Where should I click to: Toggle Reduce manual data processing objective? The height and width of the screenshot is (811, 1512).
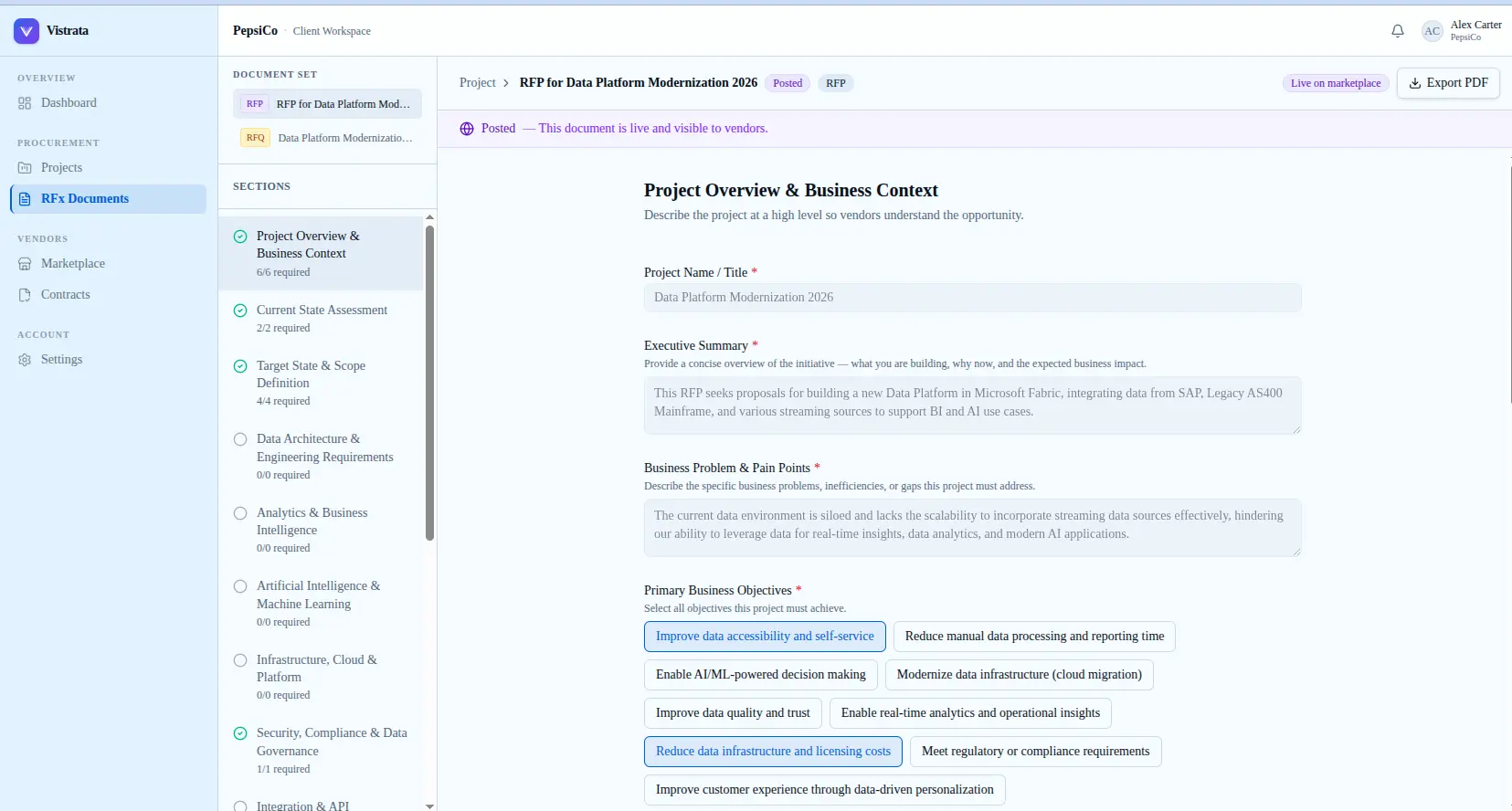[1034, 637]
